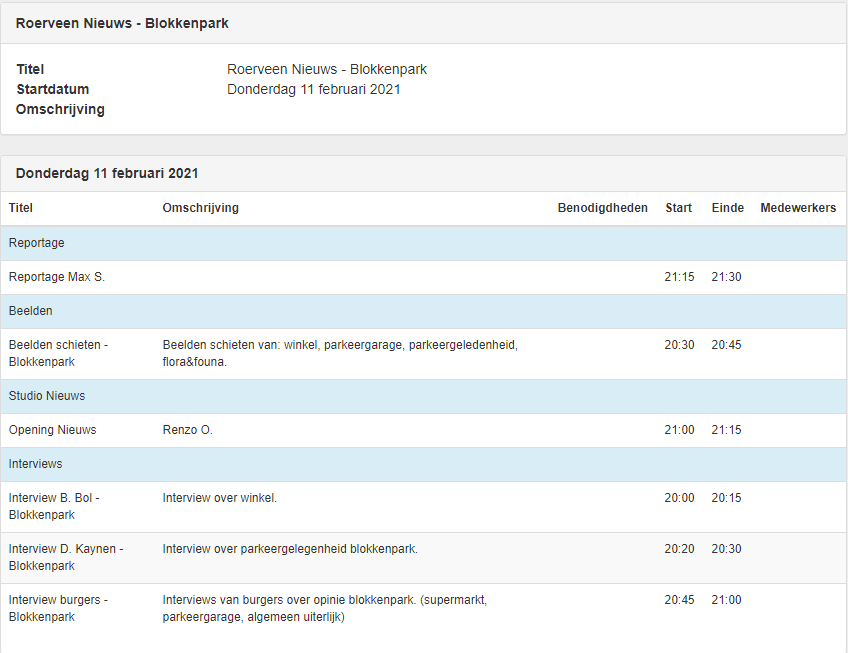
Task: Open the Interview D. Kaynen entry
Action: pyautogui.click(x=66, y=557)
